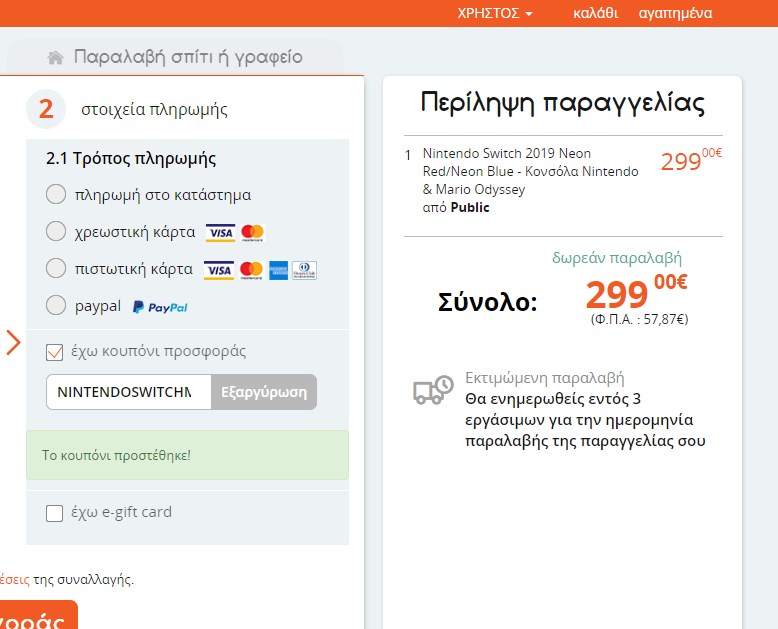The height and width of the screenshot is (629, 778).
Task: Go to καλάθι in top bar
Action: click(595, 13)
